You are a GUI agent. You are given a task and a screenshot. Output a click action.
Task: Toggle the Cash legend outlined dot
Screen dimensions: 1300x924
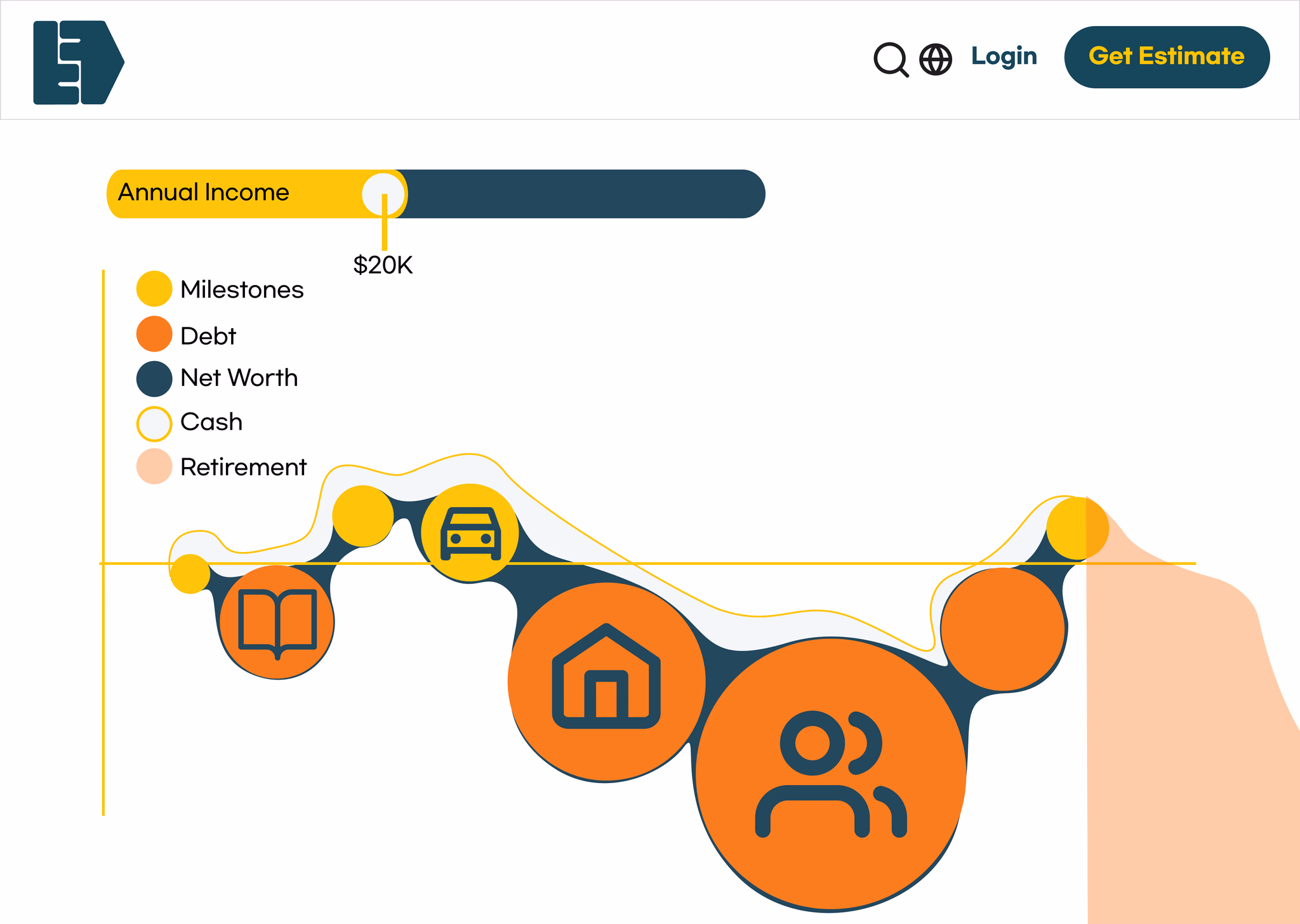coord(154,423)
